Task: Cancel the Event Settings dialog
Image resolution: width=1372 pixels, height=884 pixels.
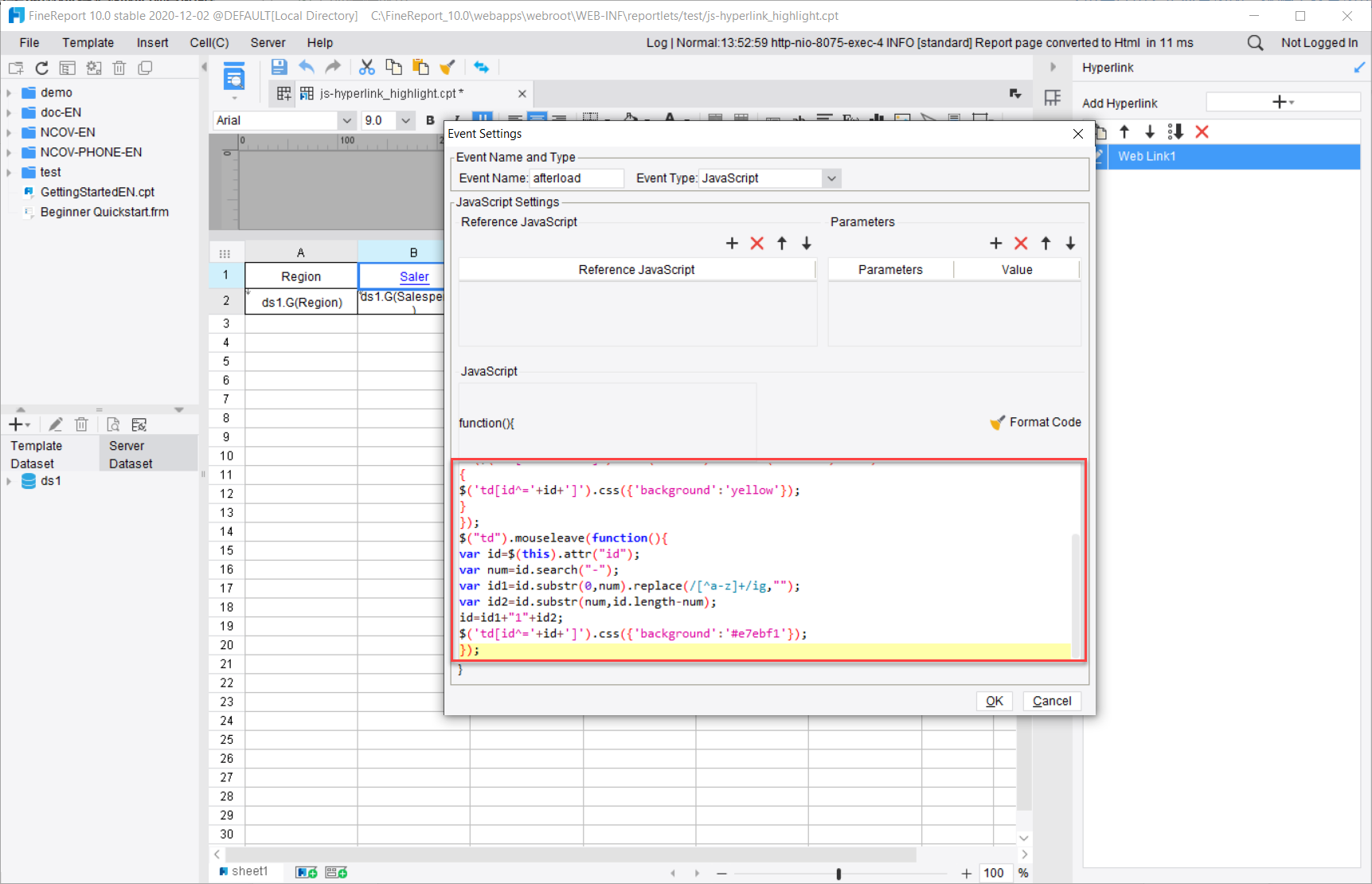Action: click(x=1051, y=701)
